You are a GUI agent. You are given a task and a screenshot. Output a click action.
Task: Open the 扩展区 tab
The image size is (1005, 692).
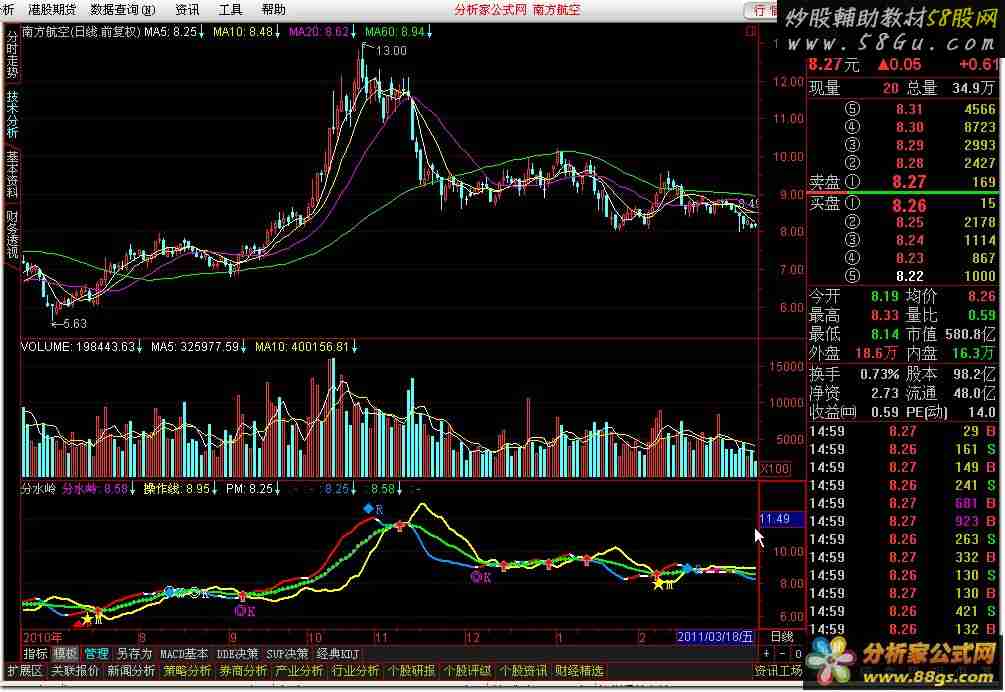point(24,671)
